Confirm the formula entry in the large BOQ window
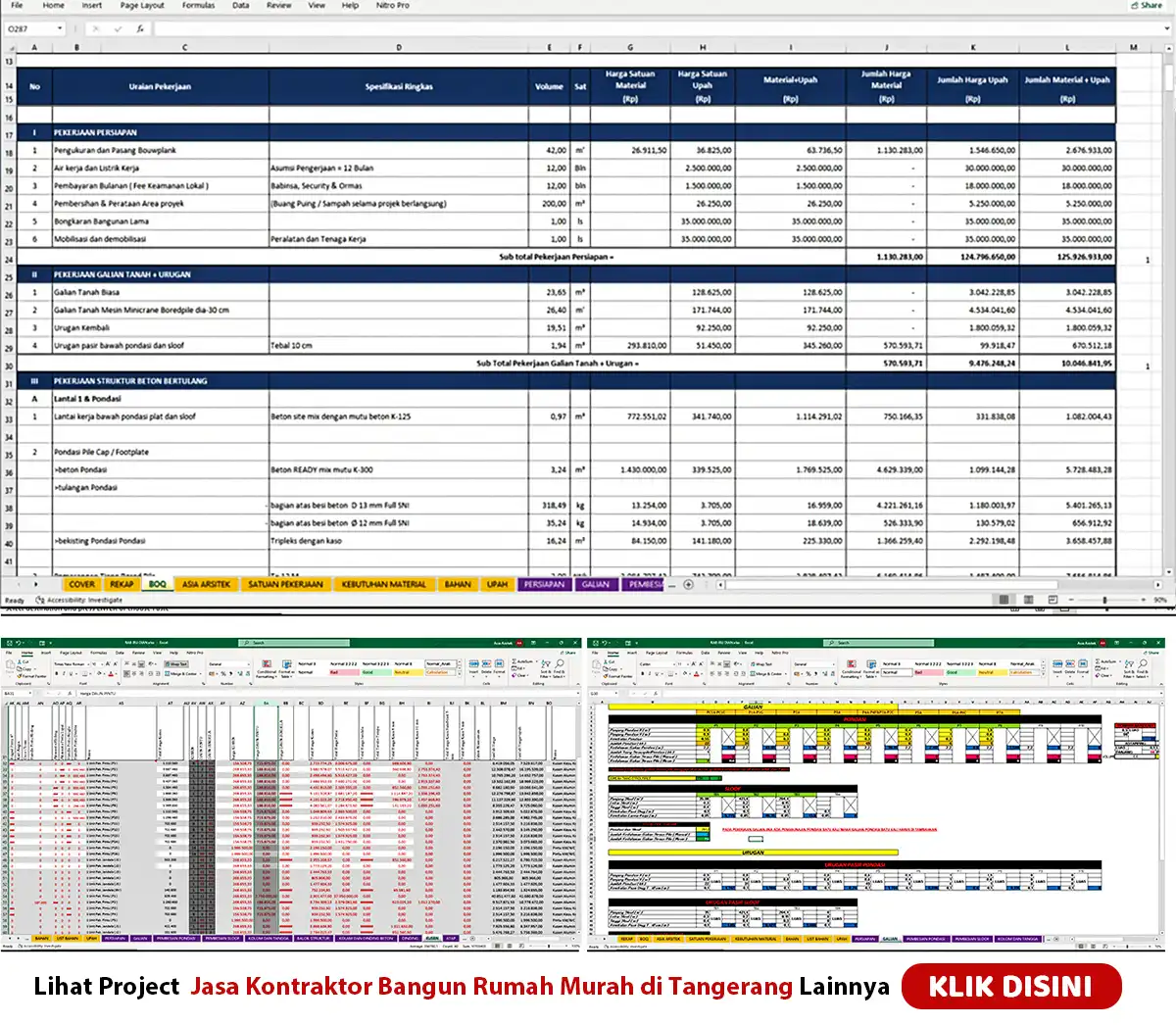Viewport: 1176px width, 1025px height. pos(118,29)
